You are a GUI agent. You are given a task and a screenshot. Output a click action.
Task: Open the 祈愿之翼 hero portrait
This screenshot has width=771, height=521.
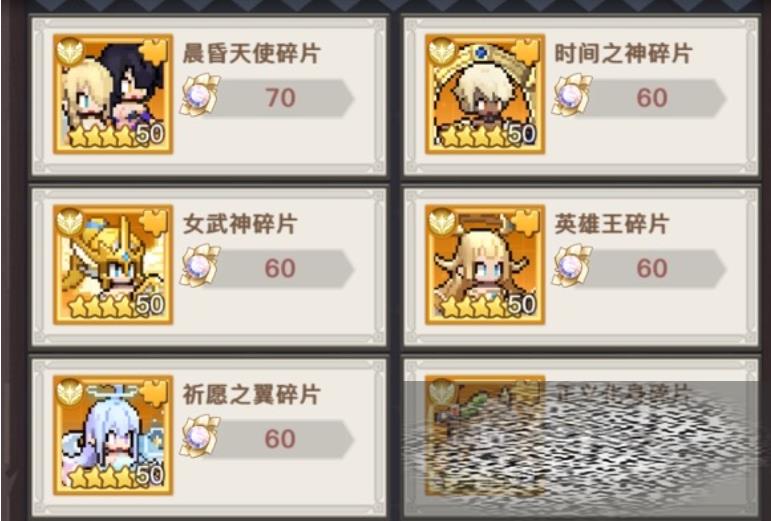click(113, 435)
